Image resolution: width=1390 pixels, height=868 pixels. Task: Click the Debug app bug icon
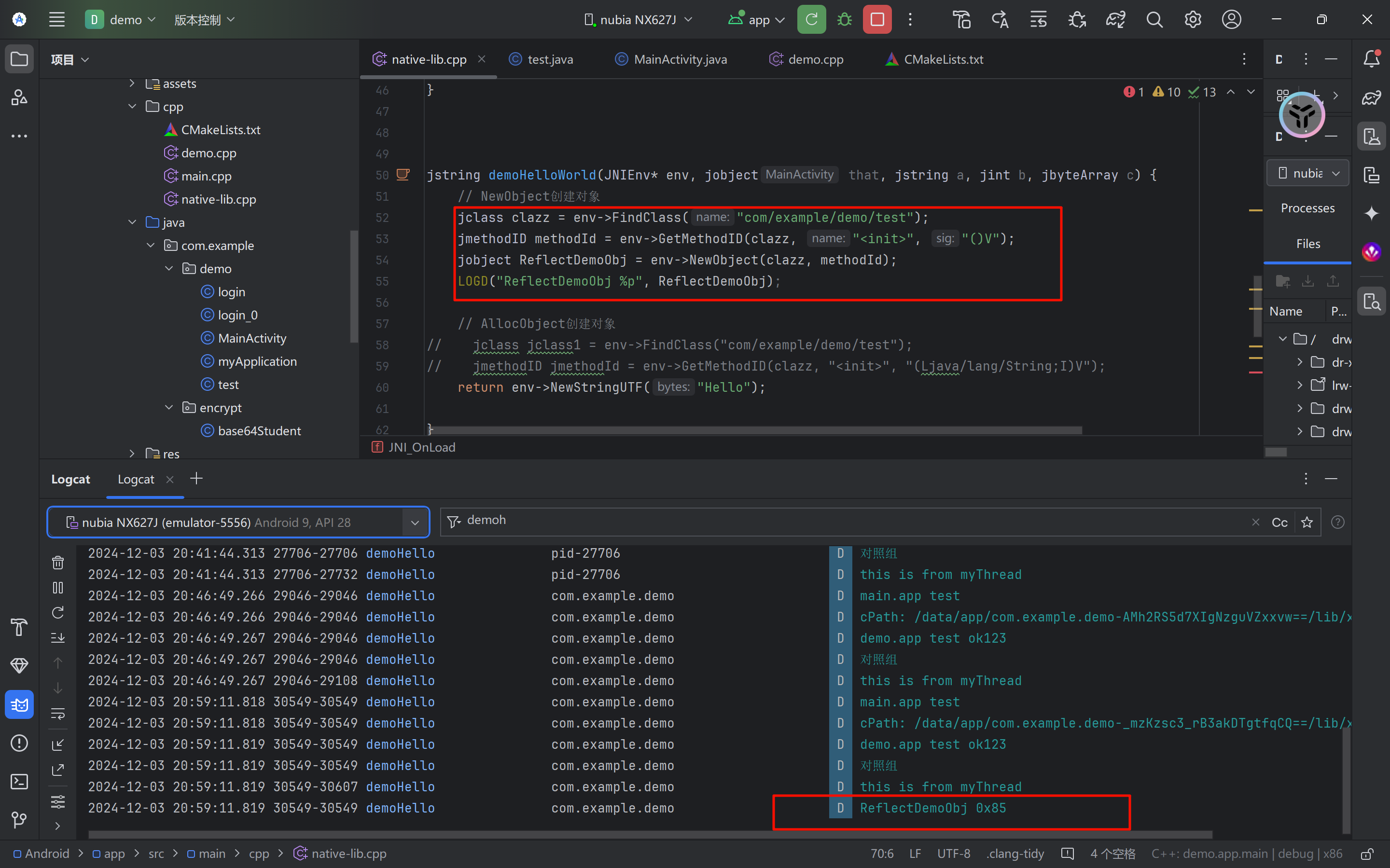click(844, 19)
